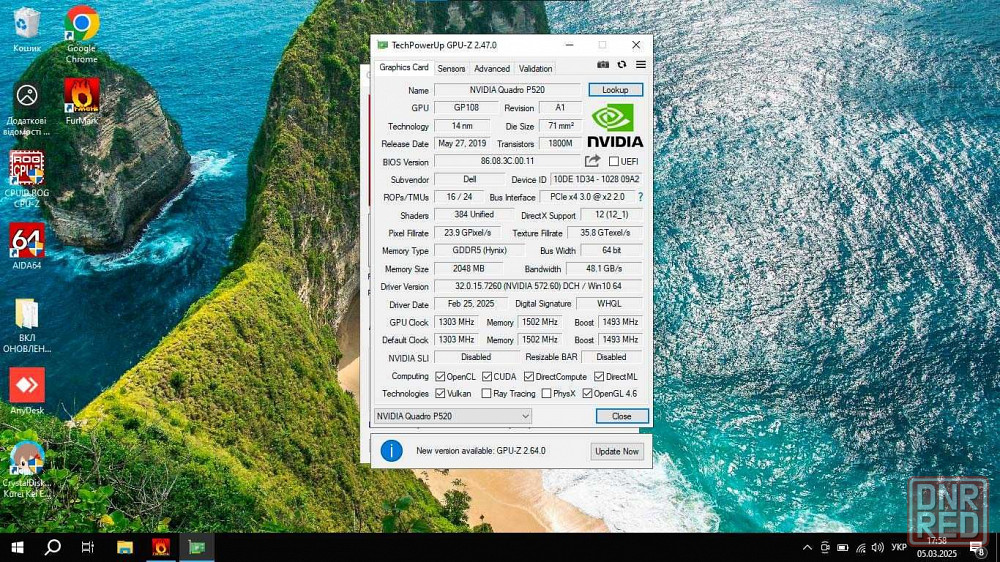Click the Memory Type value GDDR5 (Hynix)
Image resolution: width=1000 pixels, height=562 pixels.
click(480, 251)
